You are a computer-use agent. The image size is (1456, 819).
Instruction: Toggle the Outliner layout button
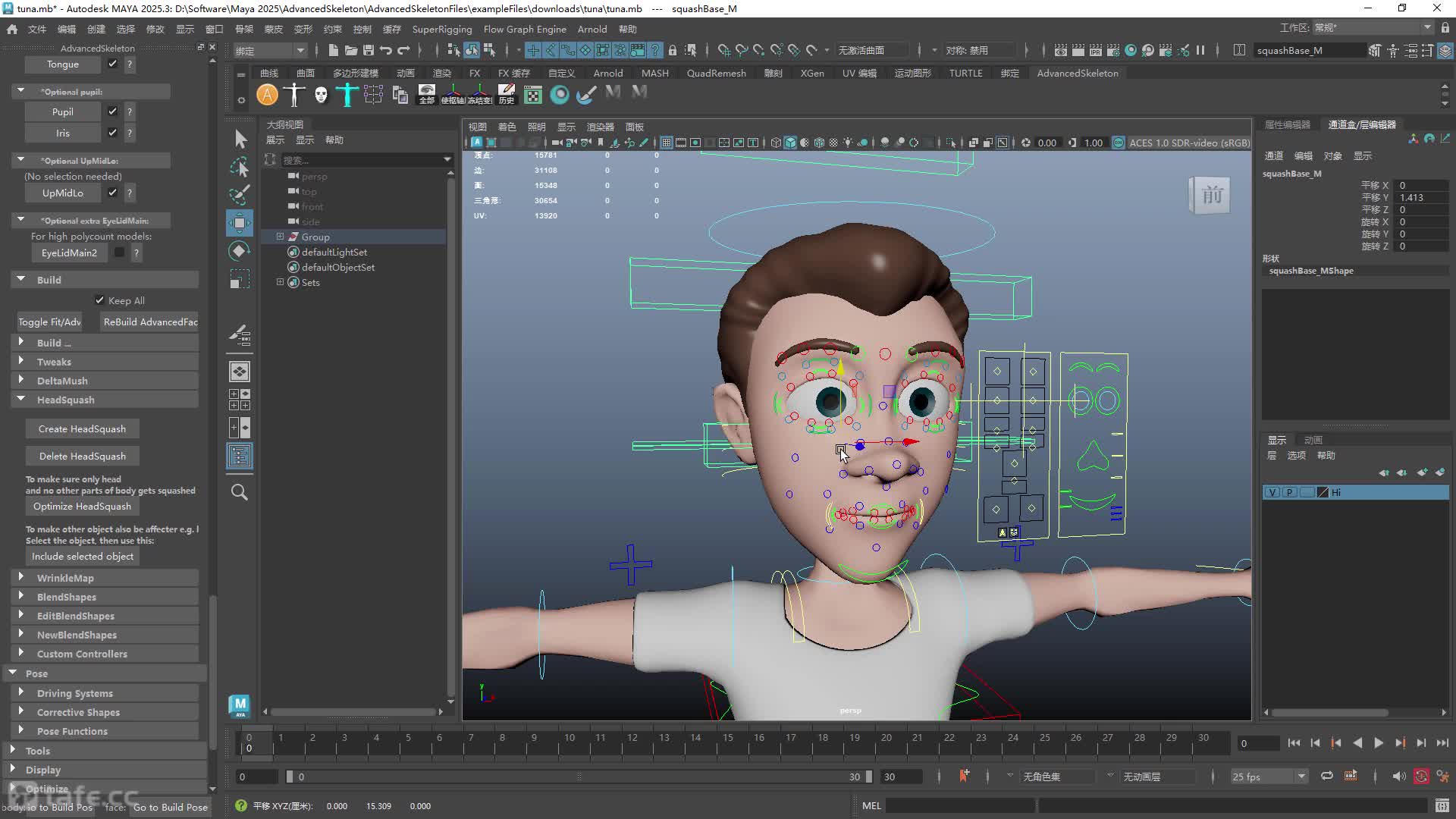tap(240, 456)
